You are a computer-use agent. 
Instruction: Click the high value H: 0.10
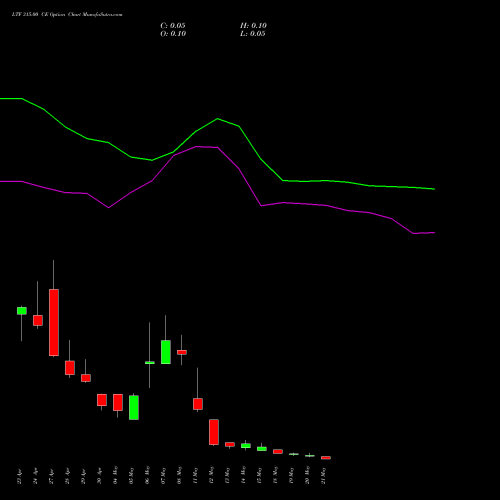(253, 26)
